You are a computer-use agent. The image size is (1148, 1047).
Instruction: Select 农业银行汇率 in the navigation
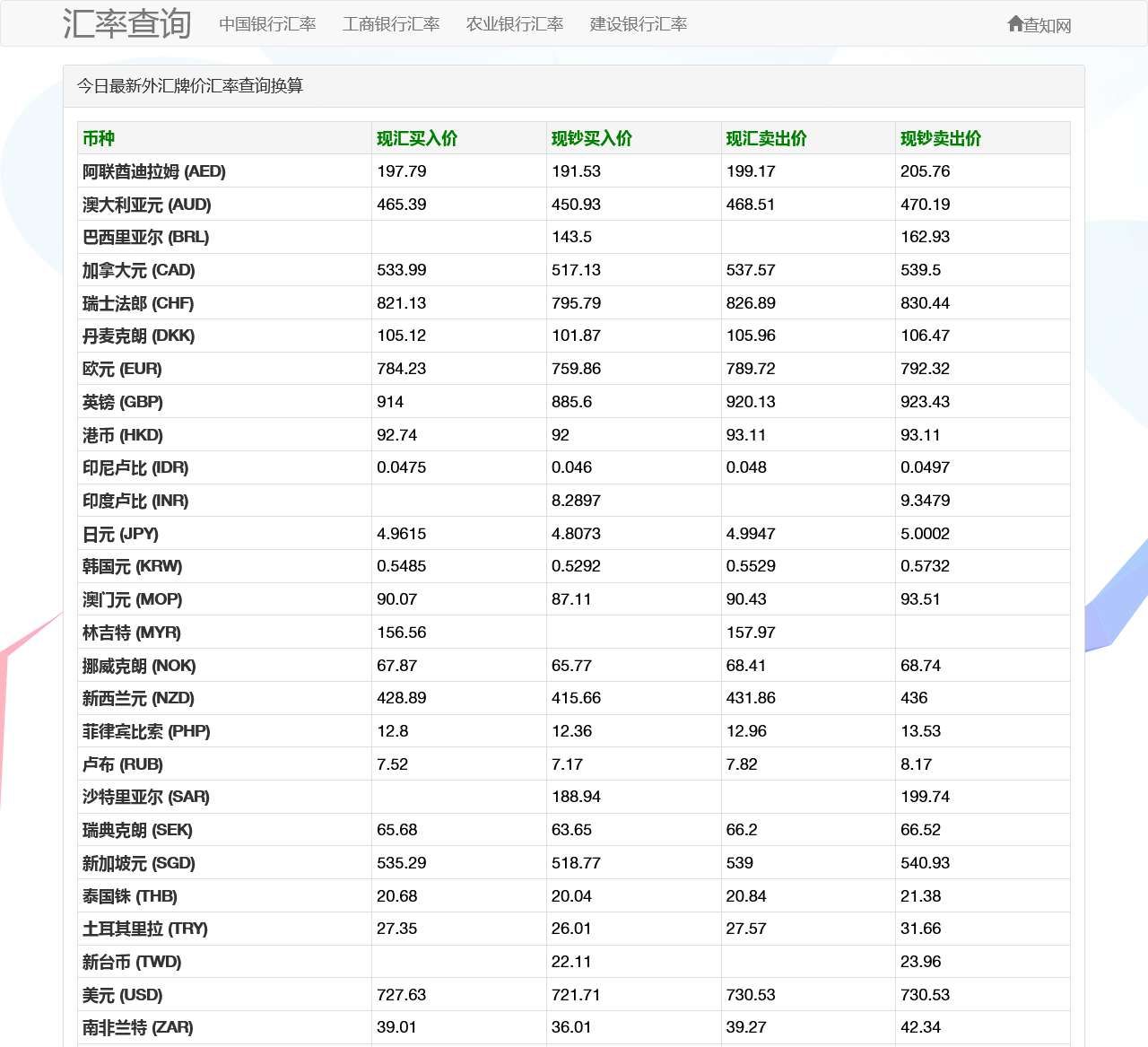click(x=514, y=24)
